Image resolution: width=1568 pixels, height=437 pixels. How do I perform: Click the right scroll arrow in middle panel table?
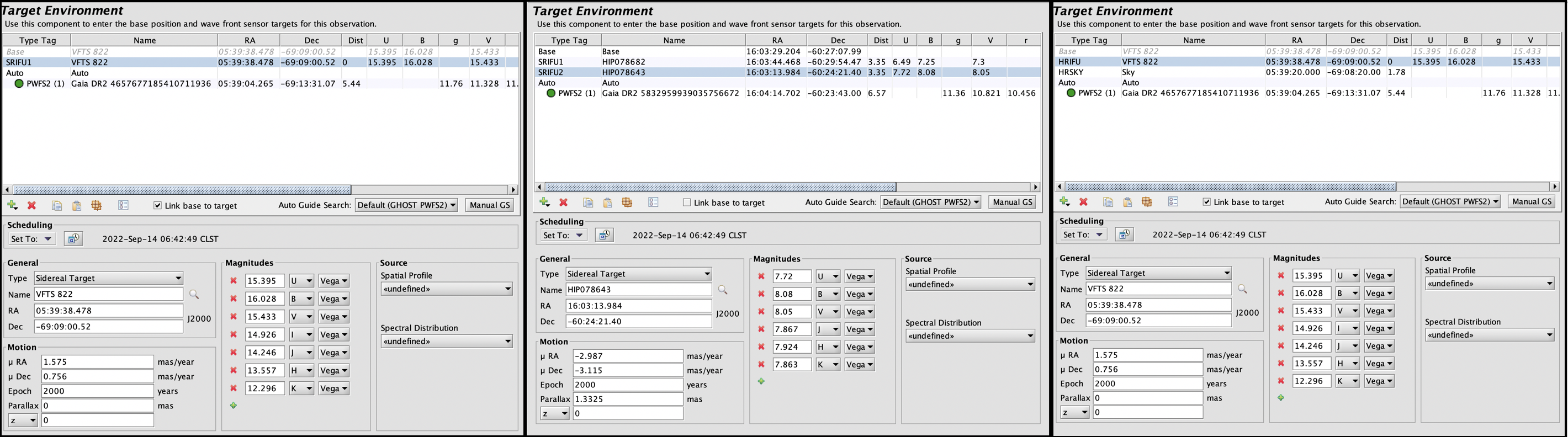[1036, 187]
